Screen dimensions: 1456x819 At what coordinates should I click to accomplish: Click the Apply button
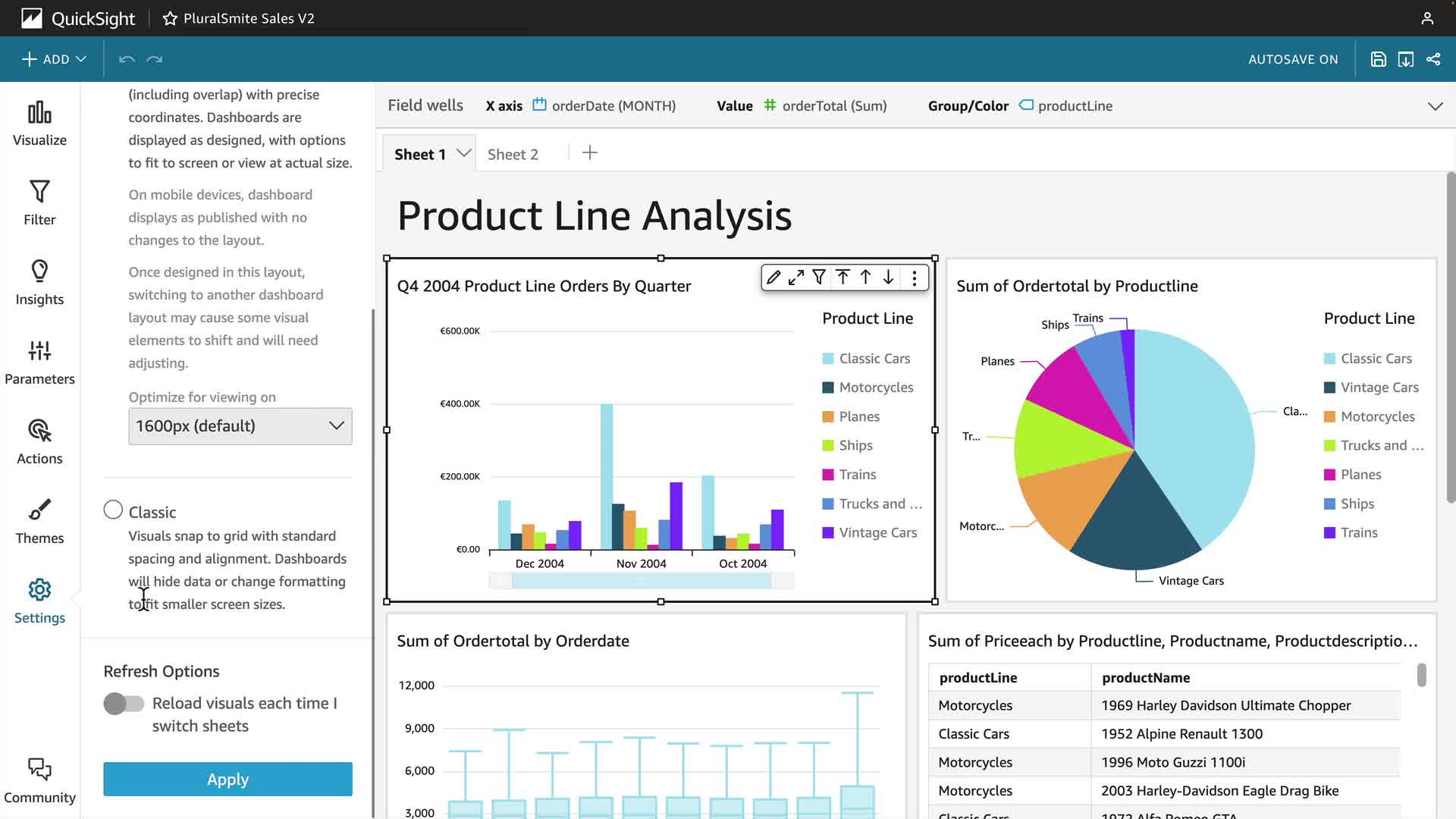[227, 779]
